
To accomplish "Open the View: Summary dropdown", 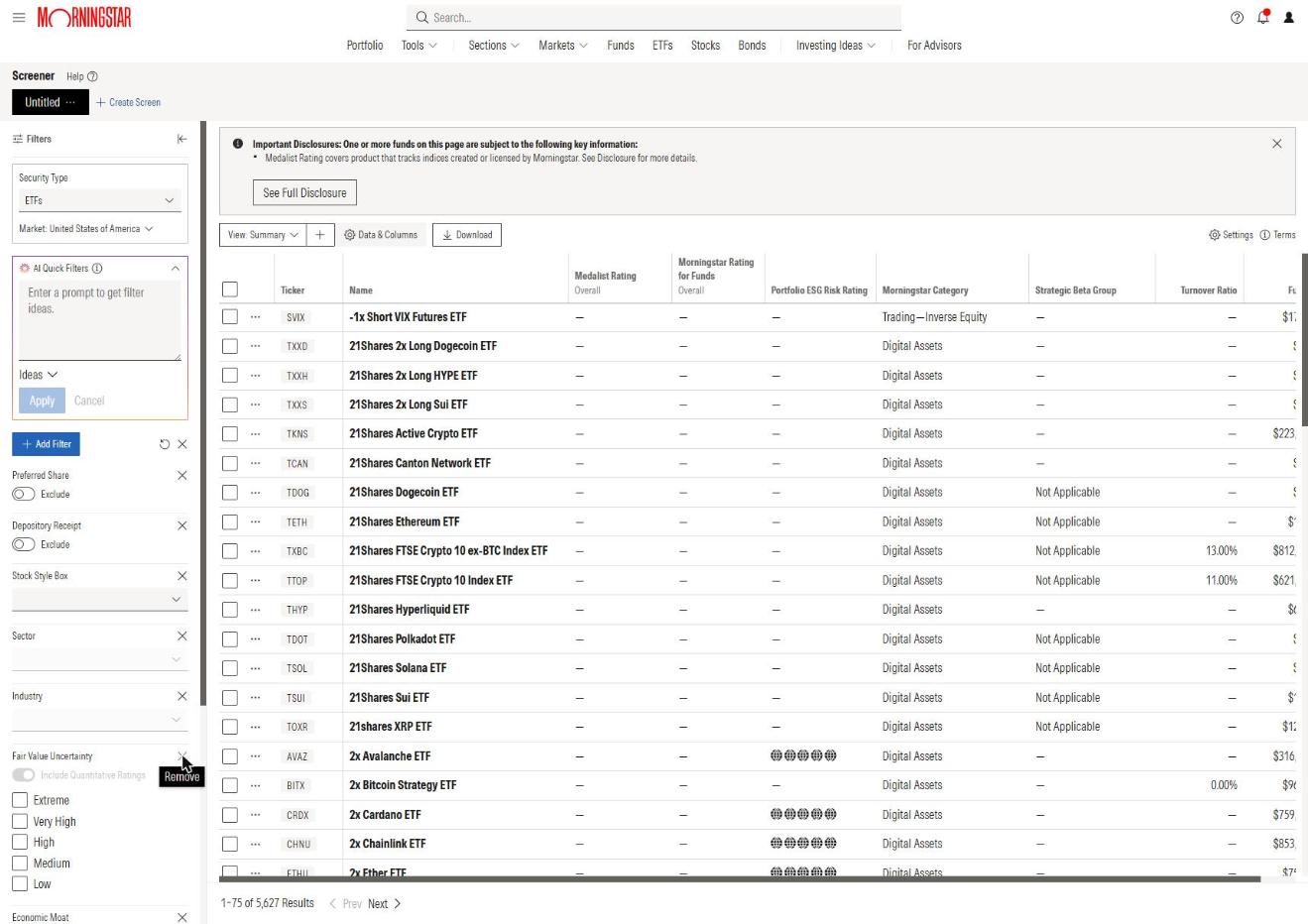I will (x=263, y=235).
